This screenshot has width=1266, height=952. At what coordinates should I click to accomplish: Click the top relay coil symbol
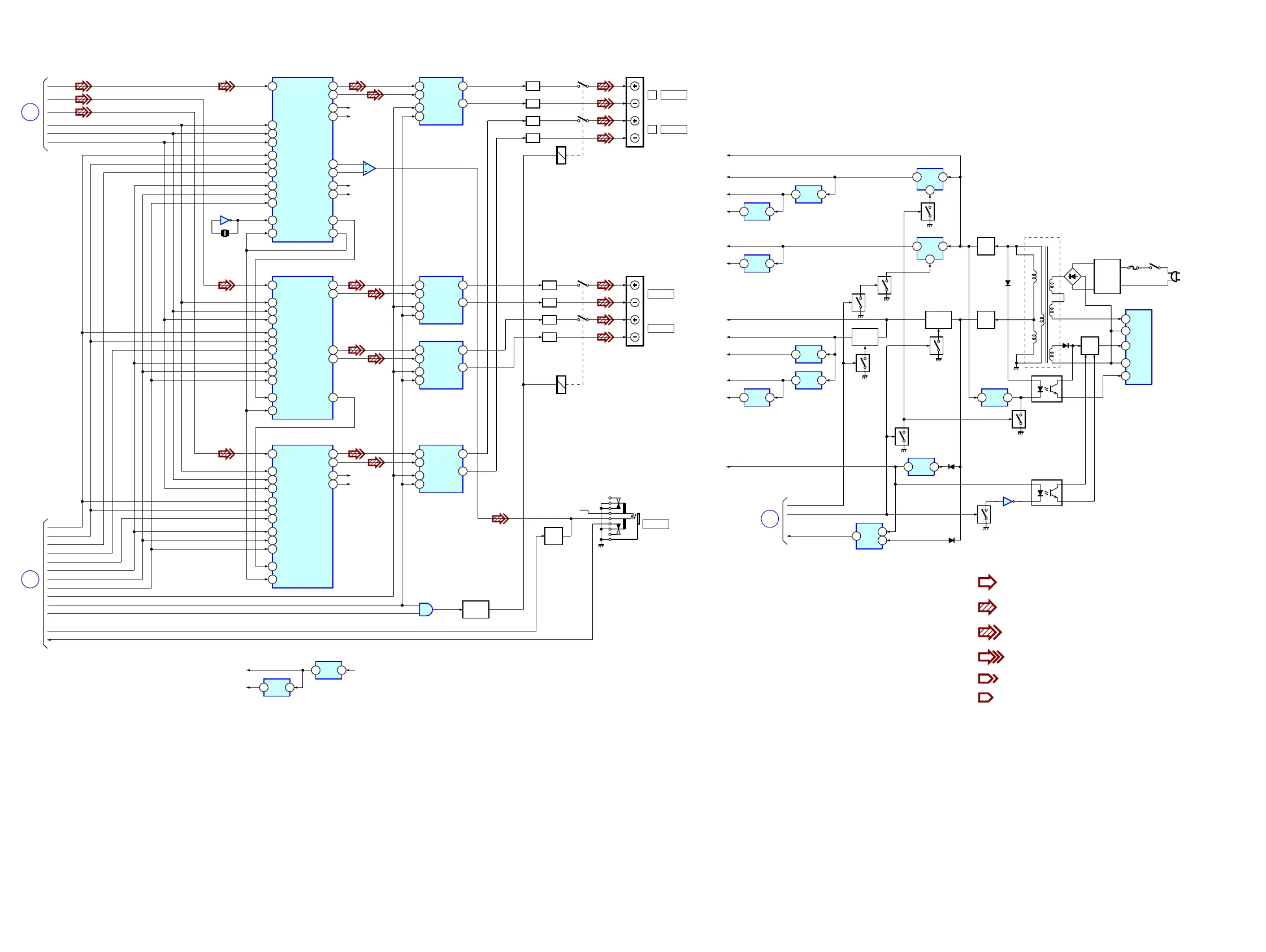[561, 155]
